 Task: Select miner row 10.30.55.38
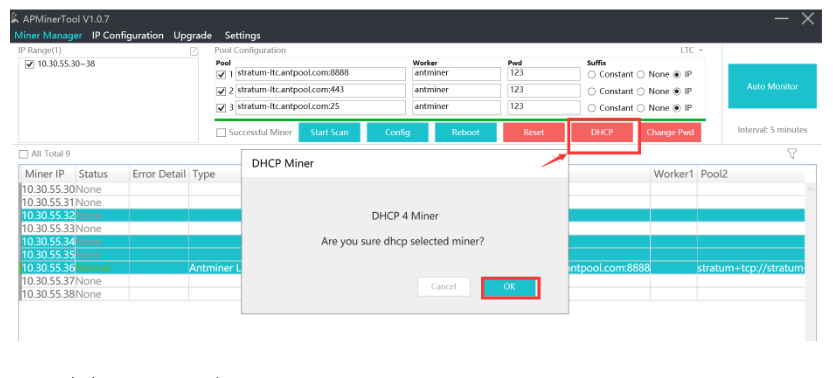(x=412, y=294)
